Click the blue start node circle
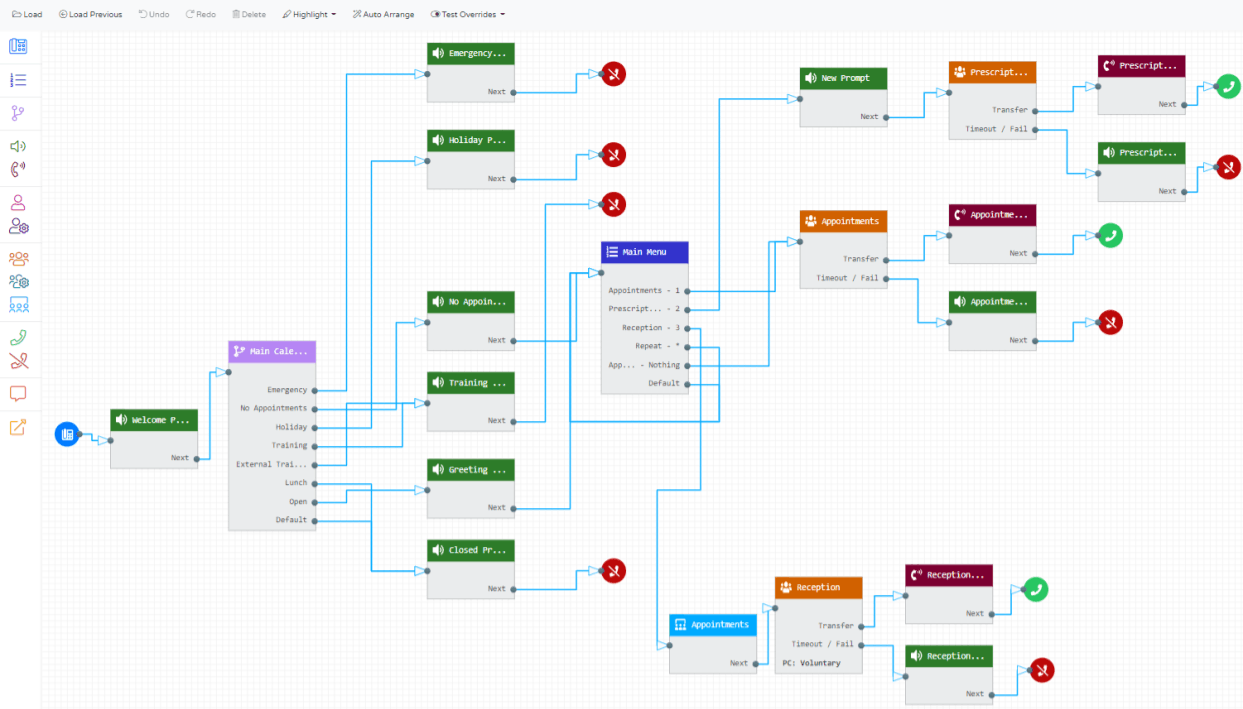This screenshot has height=709, width=1243. (x=67, y=434)
